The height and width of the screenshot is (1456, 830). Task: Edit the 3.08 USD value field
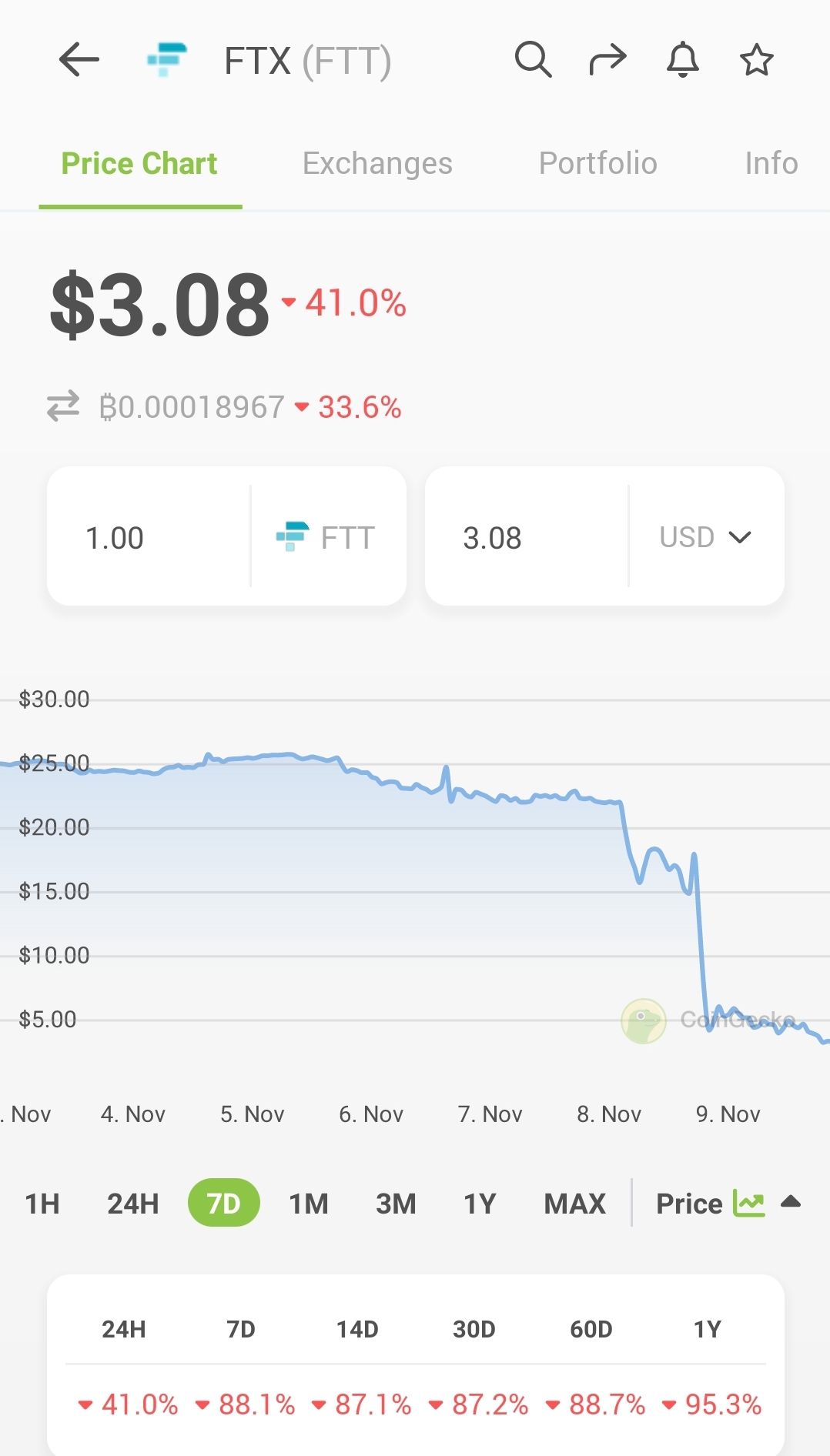[x=527, y=536]
